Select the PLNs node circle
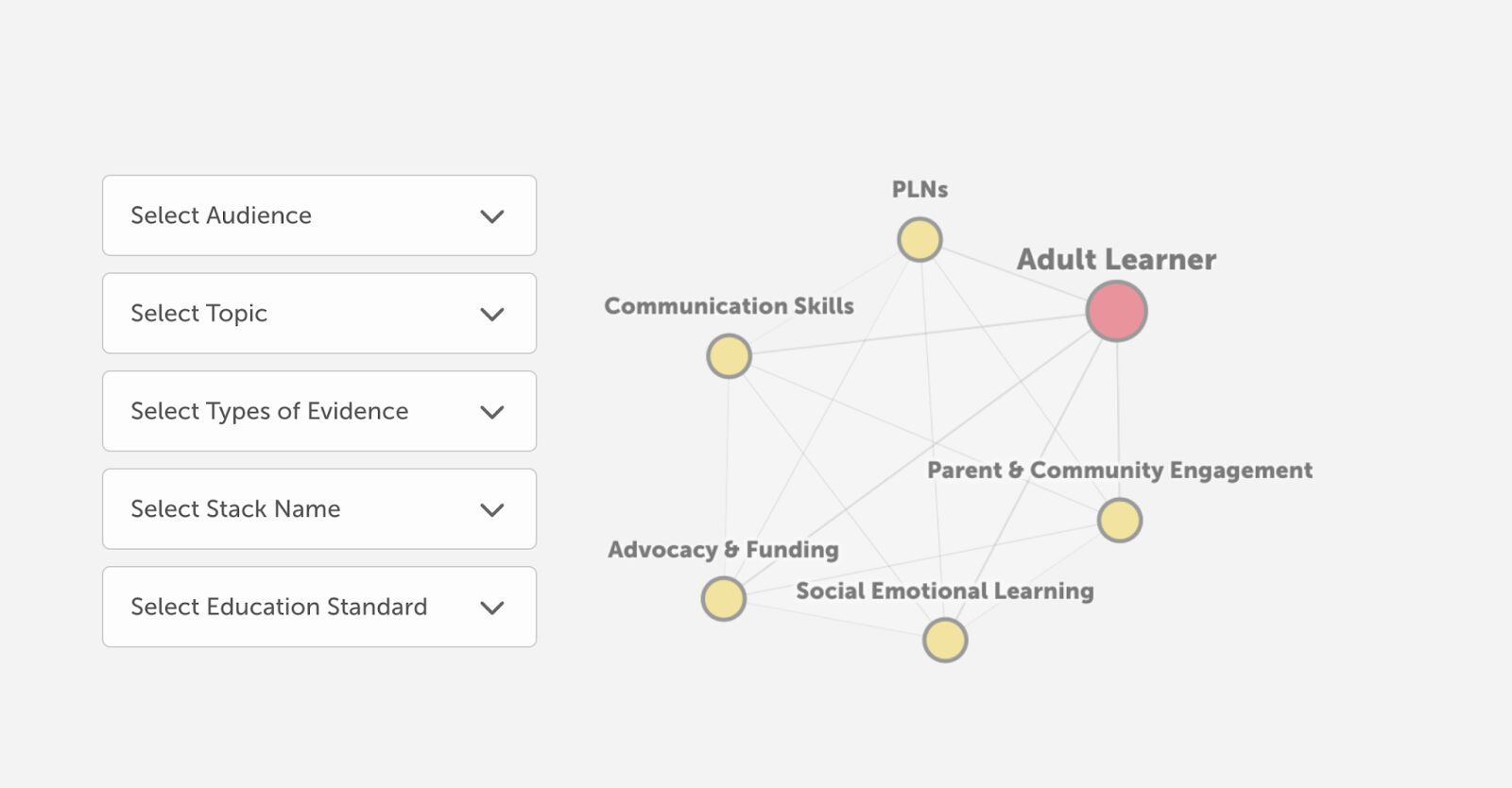Image resolution: width=1512 pixels, height=788 pixels. [919, 239]
